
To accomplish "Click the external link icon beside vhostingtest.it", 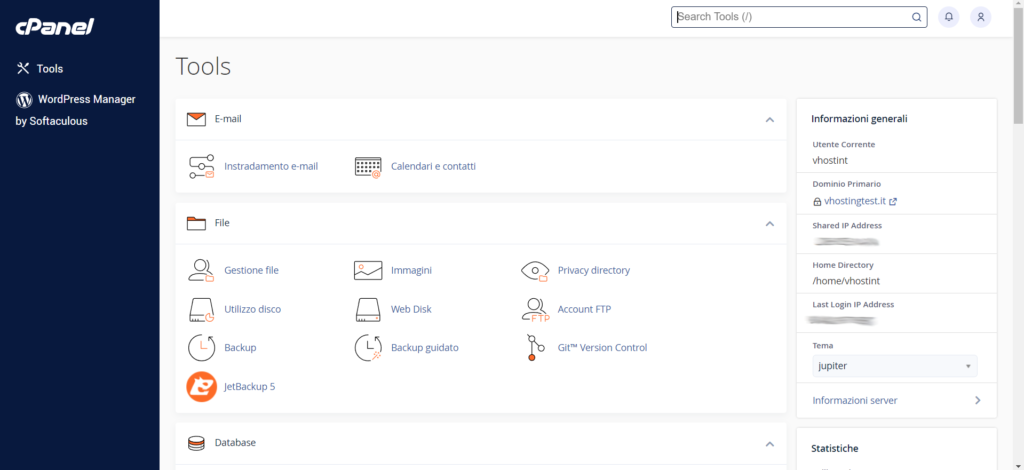I will (893, 202).
